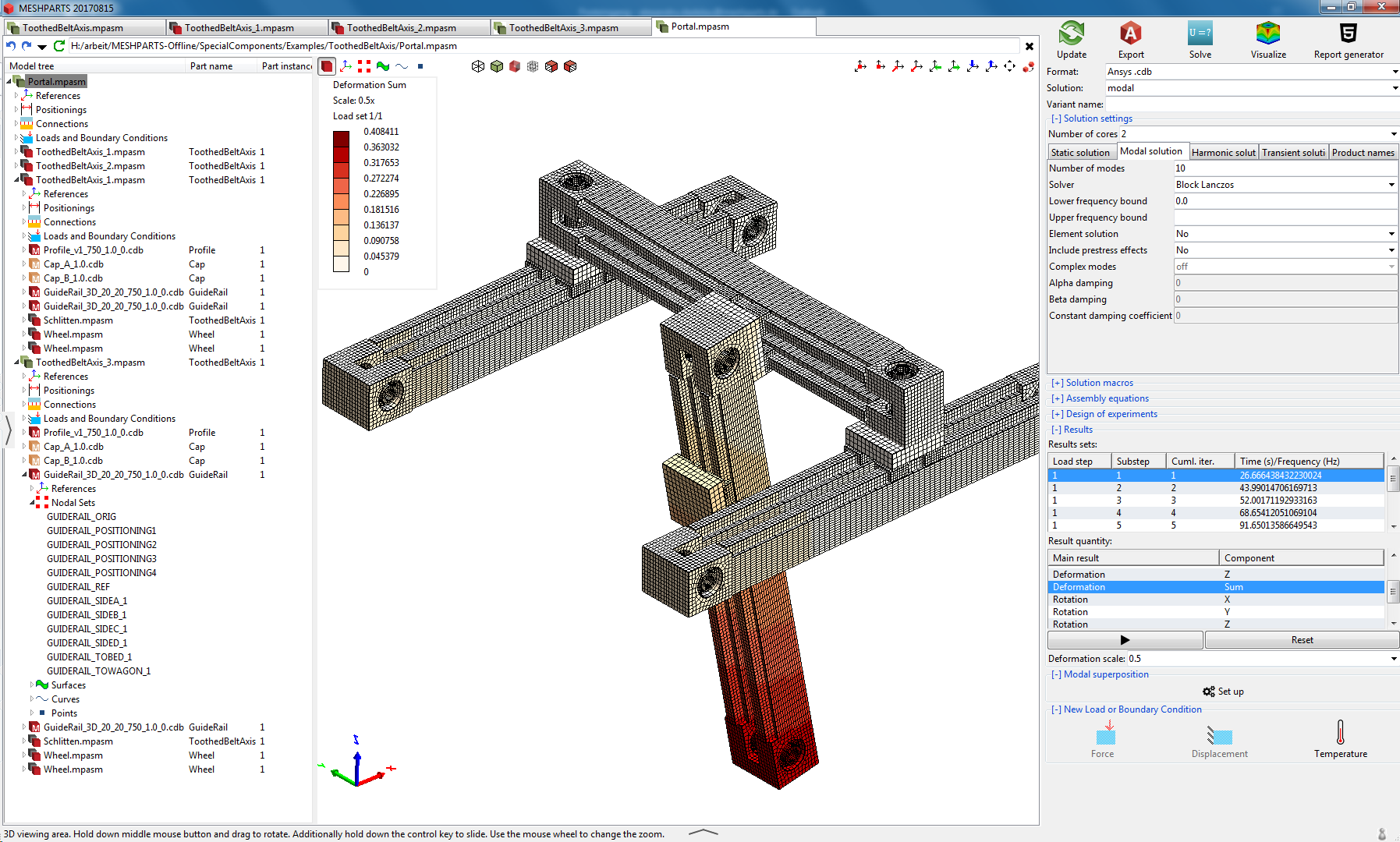Click the green Update icon
The height and width of the screenshot is (842, 1400).
[1071, 34]
